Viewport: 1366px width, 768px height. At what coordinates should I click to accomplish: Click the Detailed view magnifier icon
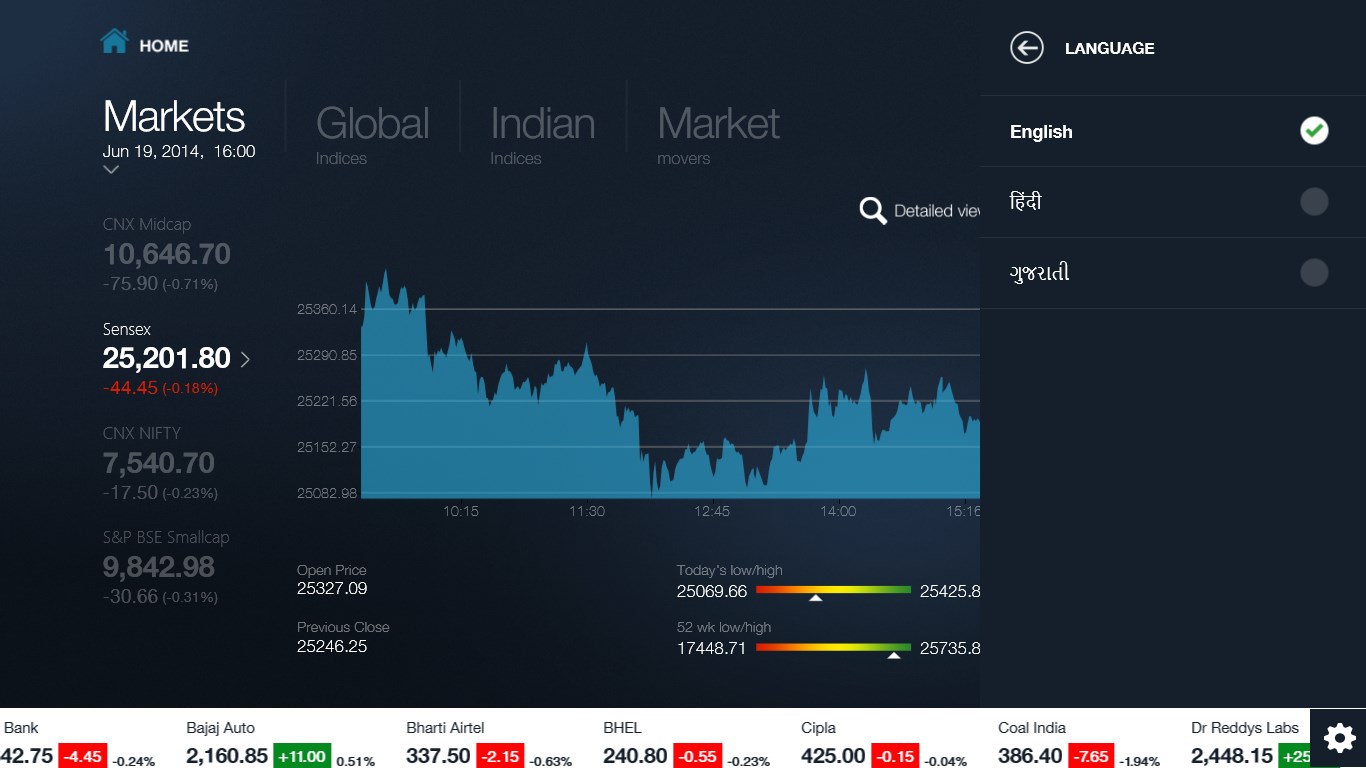[x=873, y=210]
